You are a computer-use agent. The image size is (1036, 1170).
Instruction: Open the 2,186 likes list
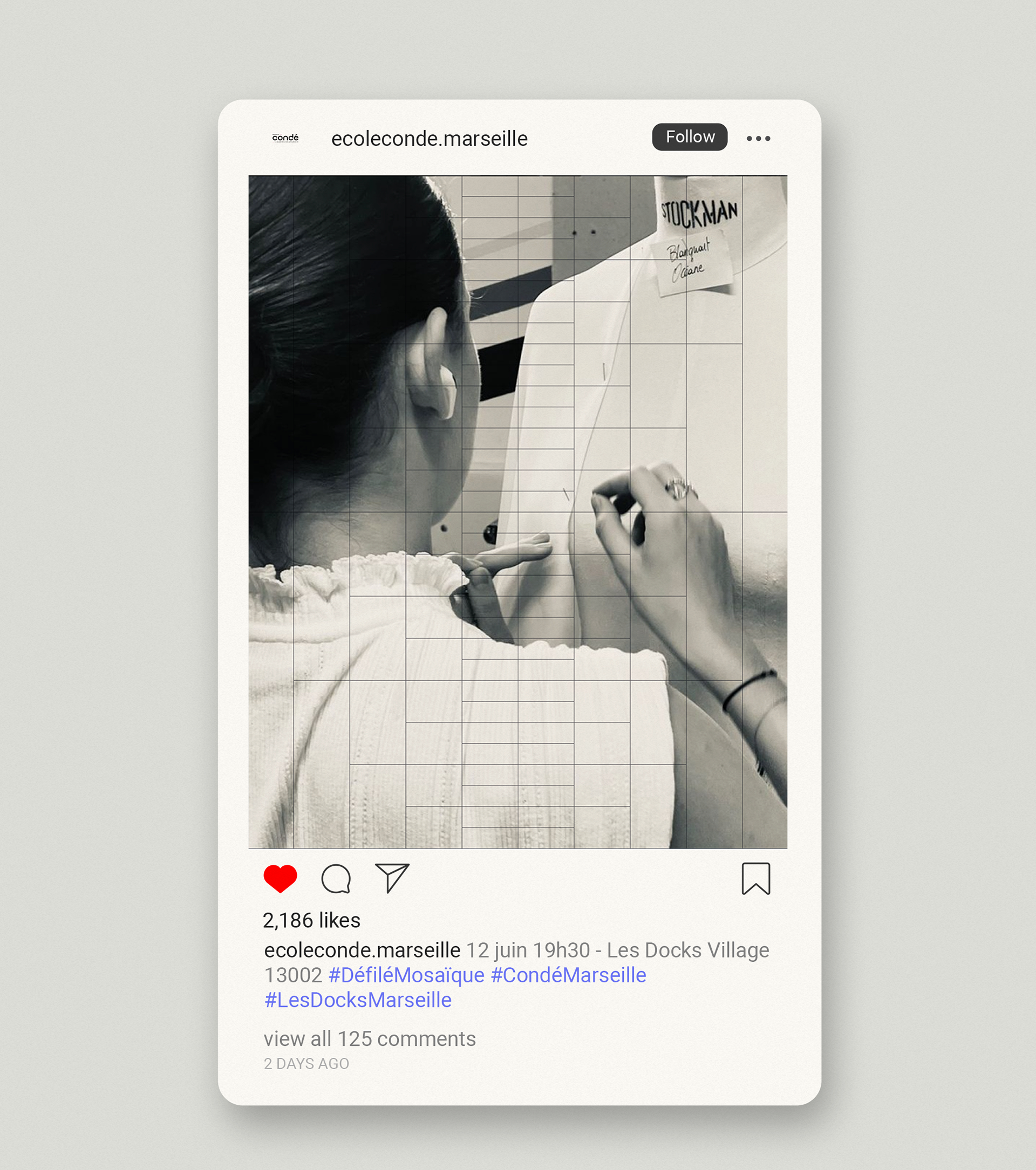click(x=311, y=920)
